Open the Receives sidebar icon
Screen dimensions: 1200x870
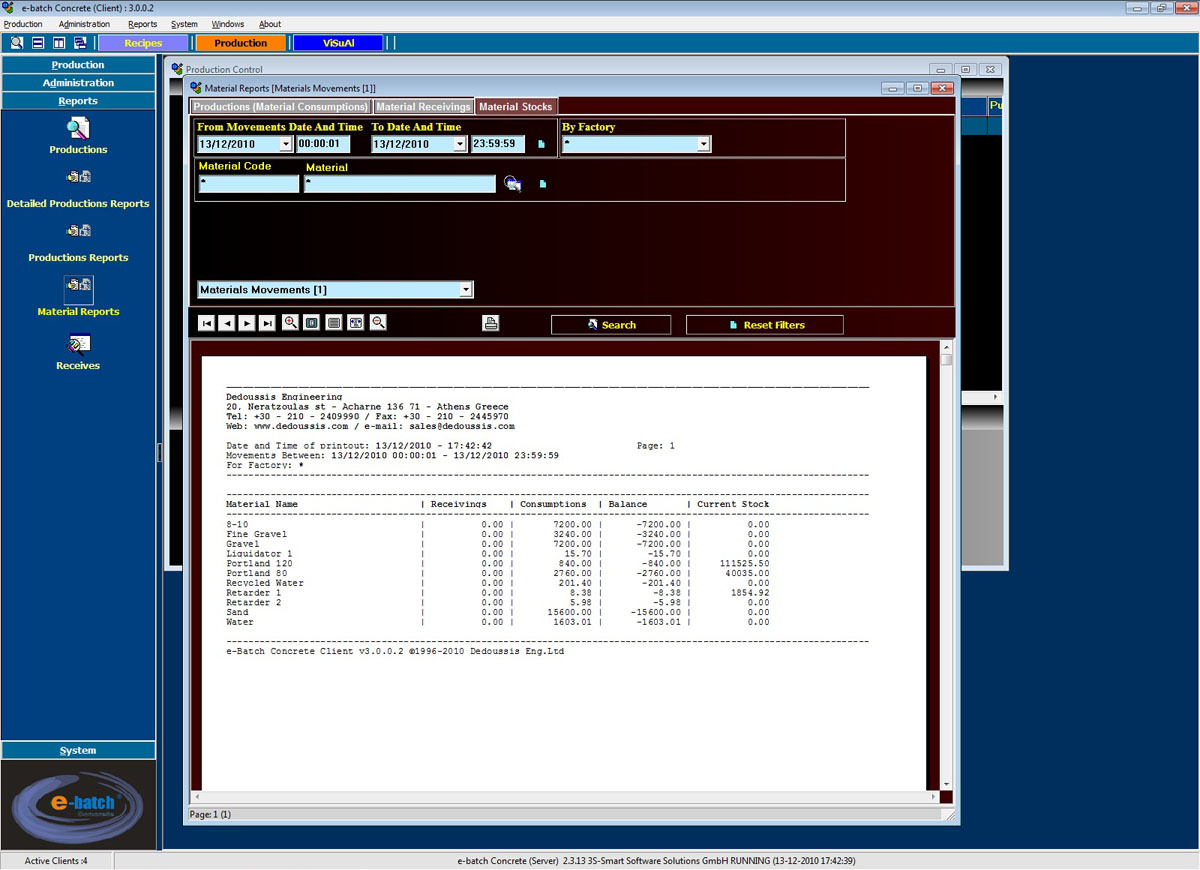click(78, 344)
